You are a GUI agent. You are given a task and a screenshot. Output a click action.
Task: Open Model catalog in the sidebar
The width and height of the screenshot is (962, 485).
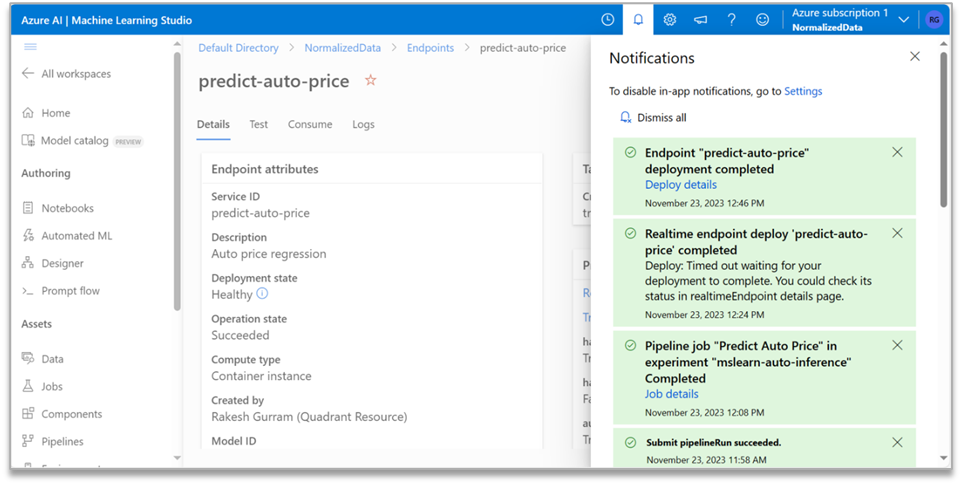74,140
